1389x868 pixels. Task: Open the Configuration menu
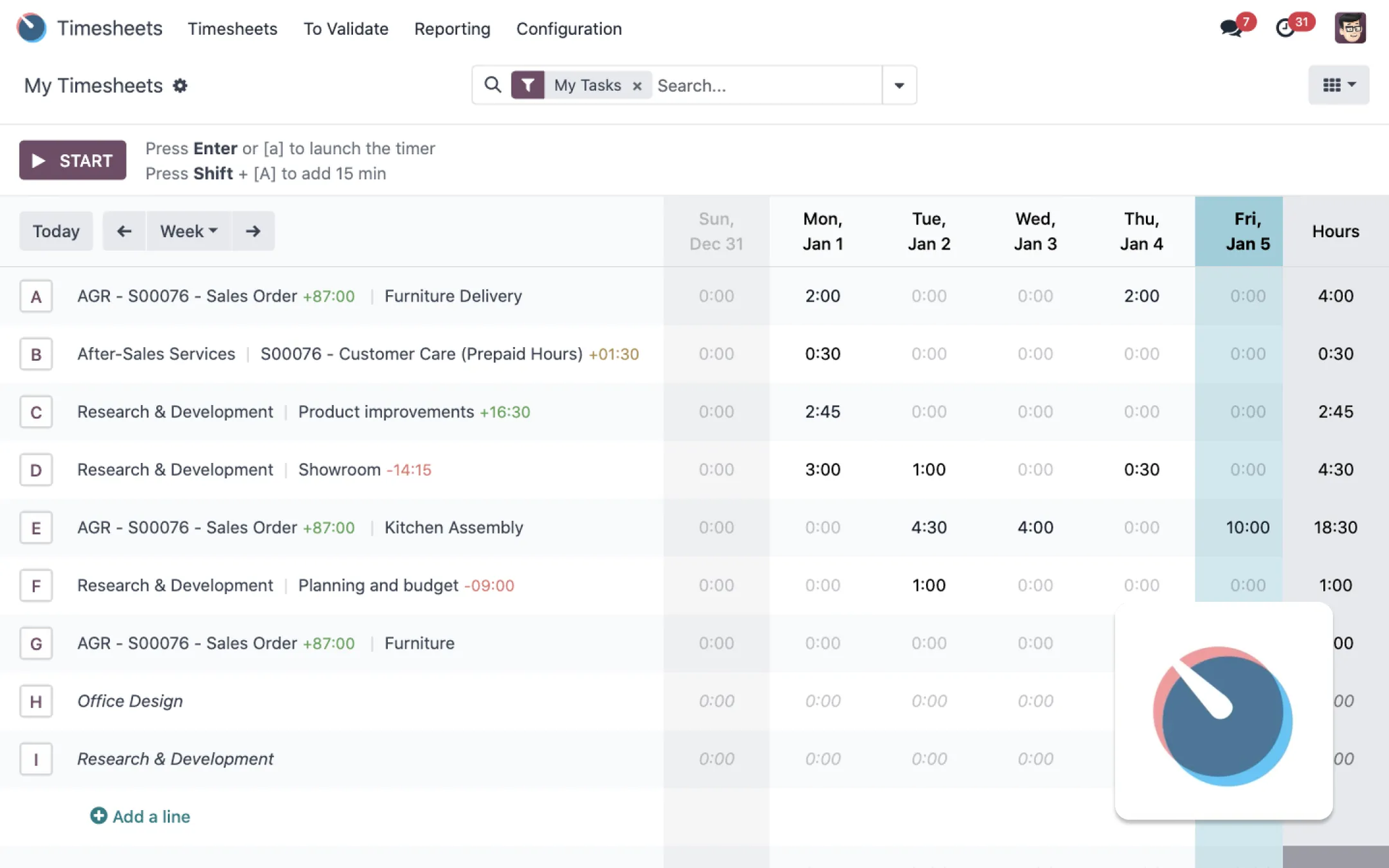pos(569,29)
